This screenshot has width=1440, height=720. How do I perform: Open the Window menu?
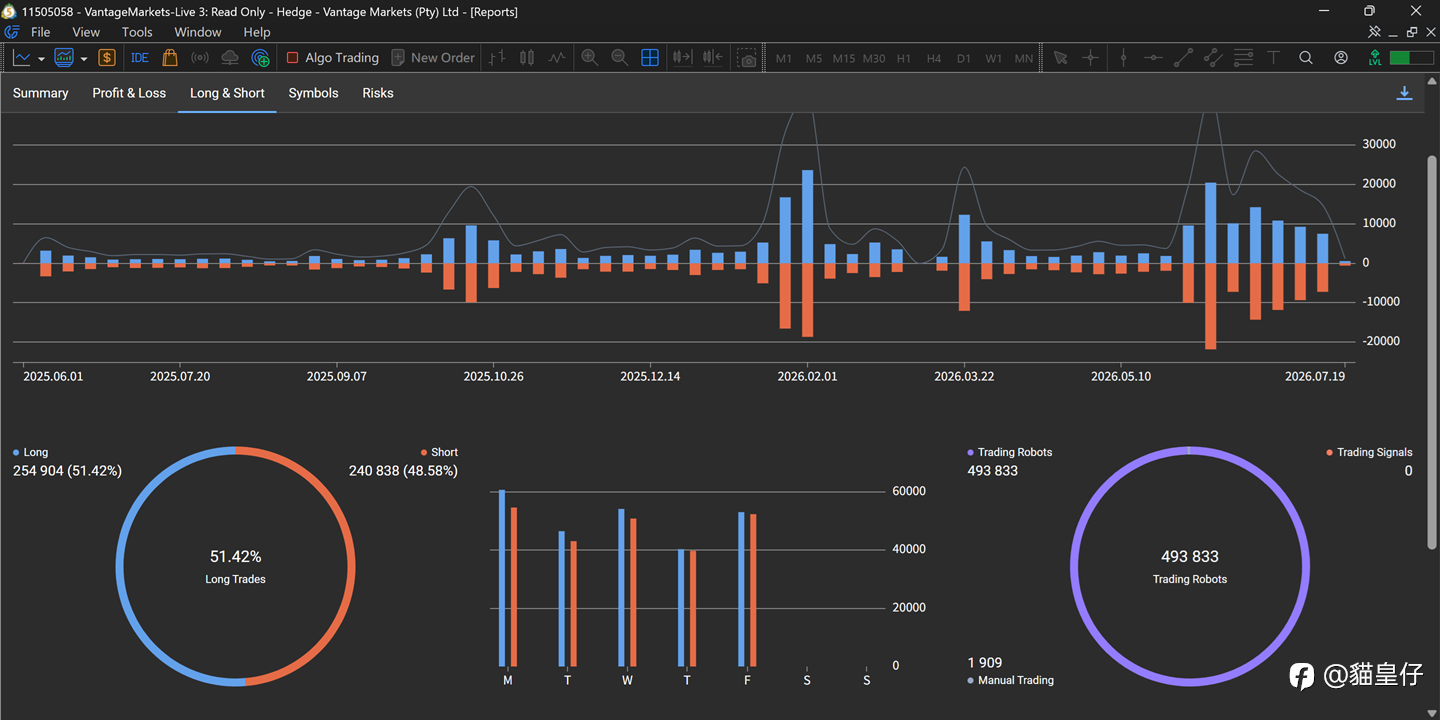click(198, 32)
